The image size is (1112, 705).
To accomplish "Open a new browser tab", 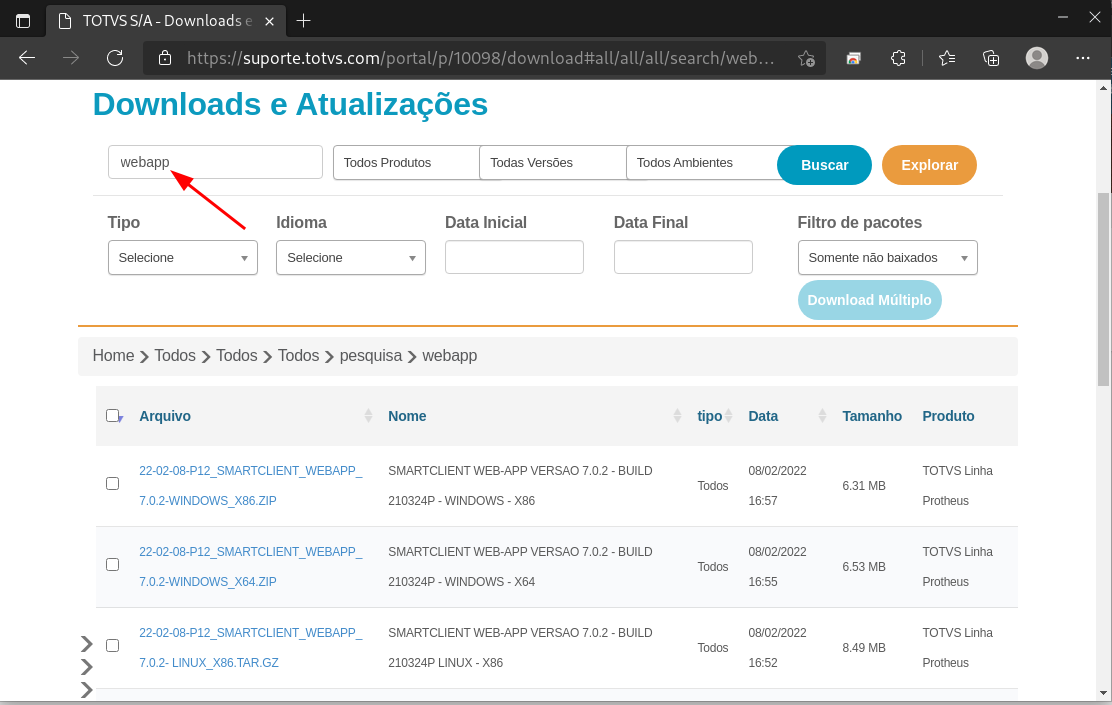I will click(304, 21).
